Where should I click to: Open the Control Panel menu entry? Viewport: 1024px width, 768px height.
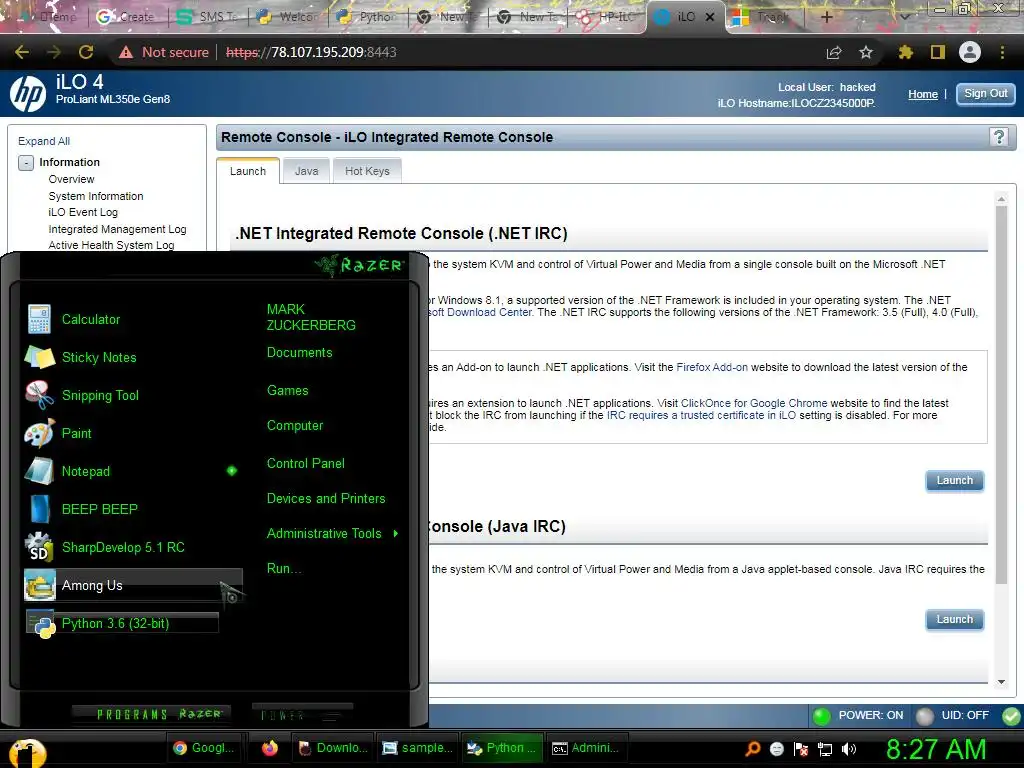click(x=306, y=463)
